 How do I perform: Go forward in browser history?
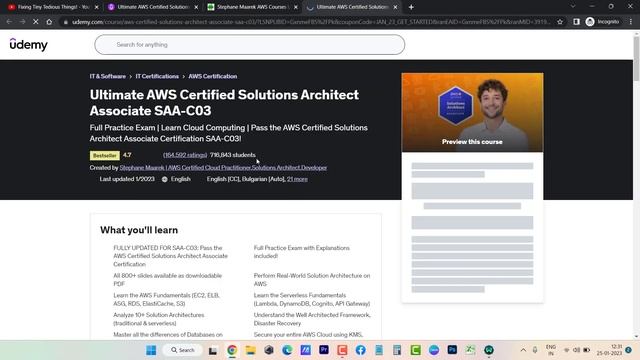point(22,22)
